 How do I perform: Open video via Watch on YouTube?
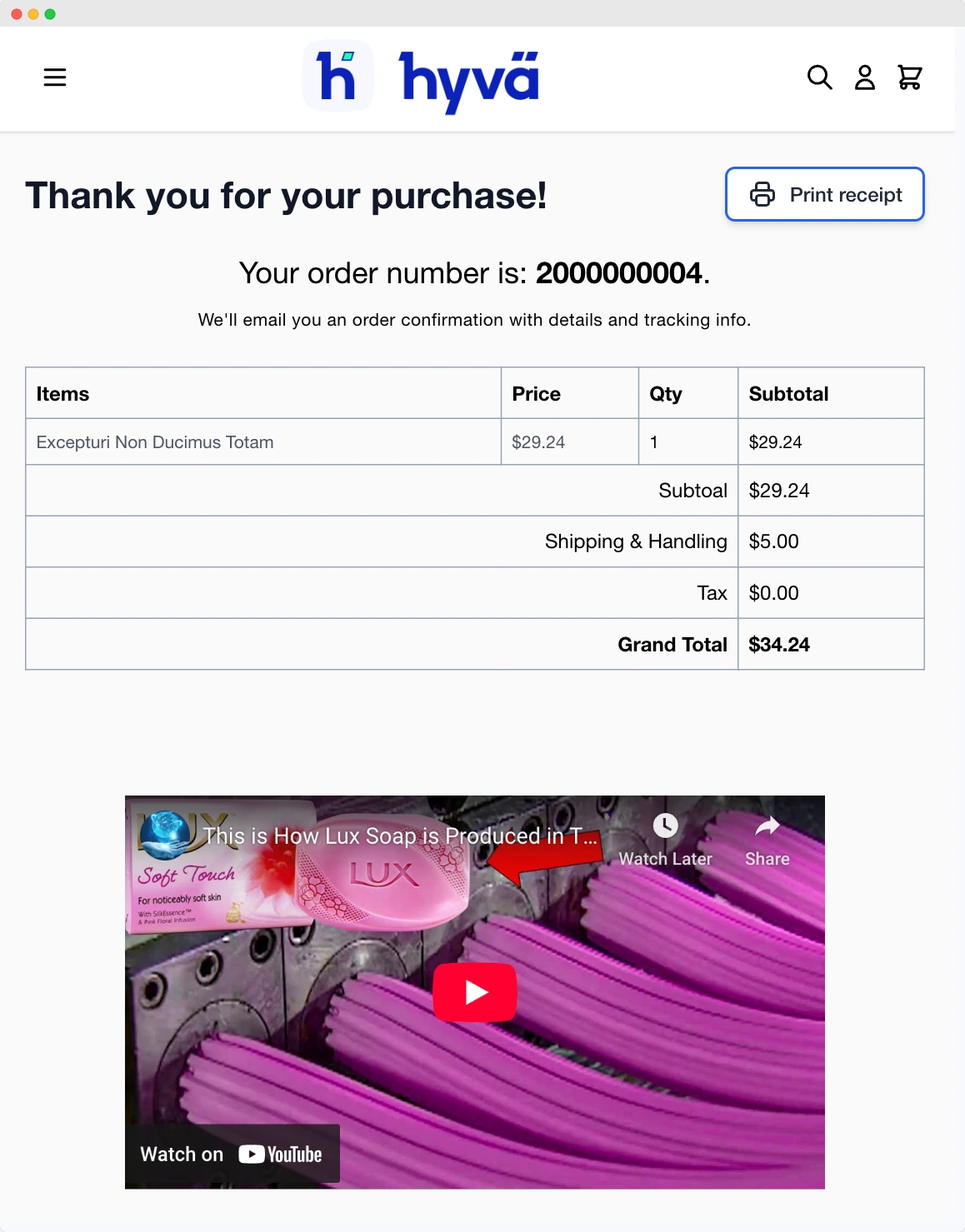point(232,1154)
